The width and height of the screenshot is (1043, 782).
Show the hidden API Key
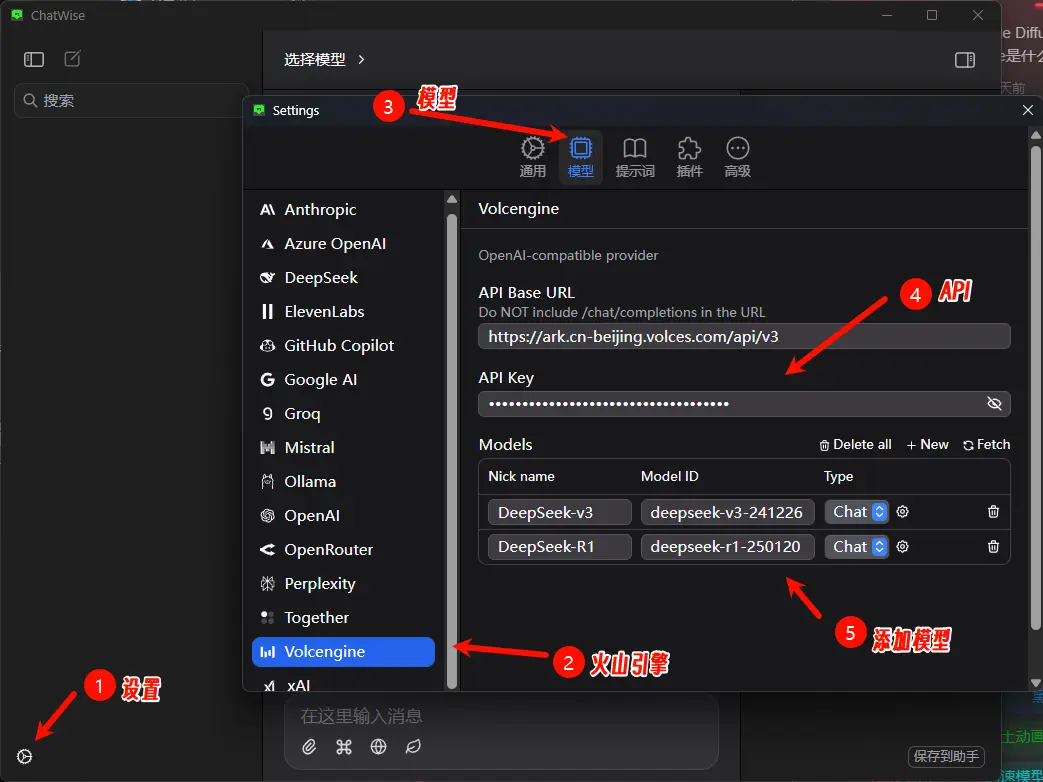(x=993, y=404)
